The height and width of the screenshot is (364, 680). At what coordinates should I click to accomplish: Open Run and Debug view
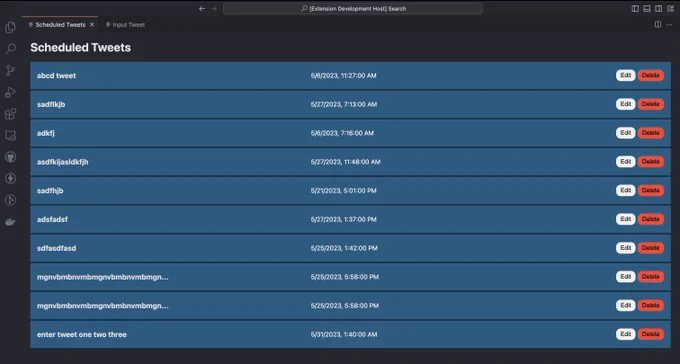coord(10,92)
